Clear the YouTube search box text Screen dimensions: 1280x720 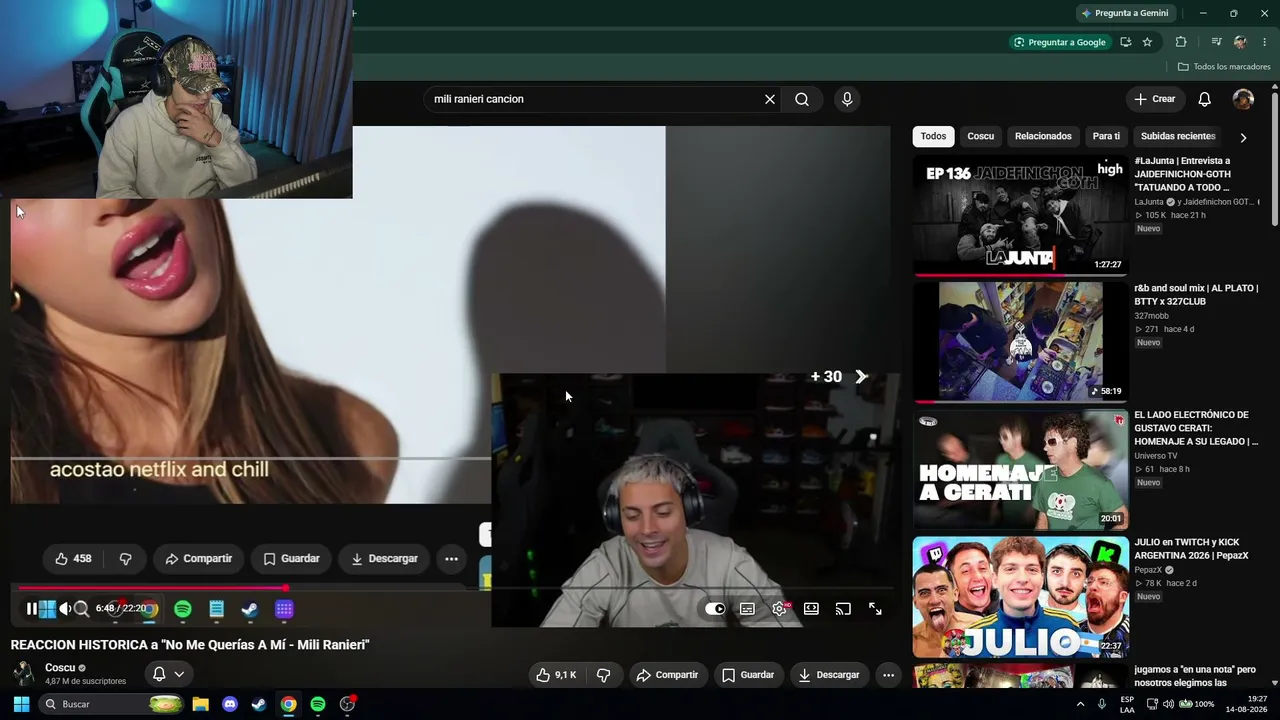pos(770,99)
